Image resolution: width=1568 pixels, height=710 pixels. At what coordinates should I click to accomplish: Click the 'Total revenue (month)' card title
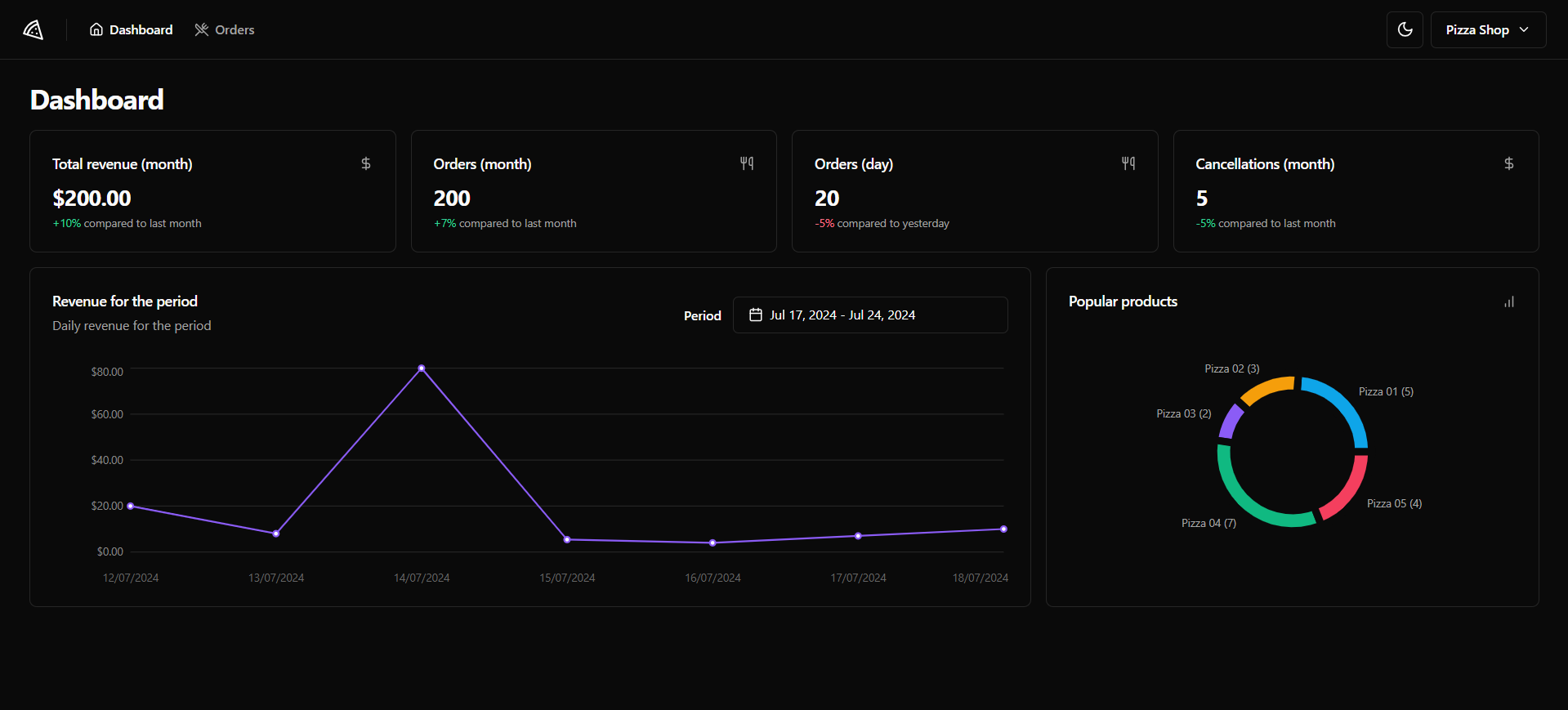pos(123,164)
